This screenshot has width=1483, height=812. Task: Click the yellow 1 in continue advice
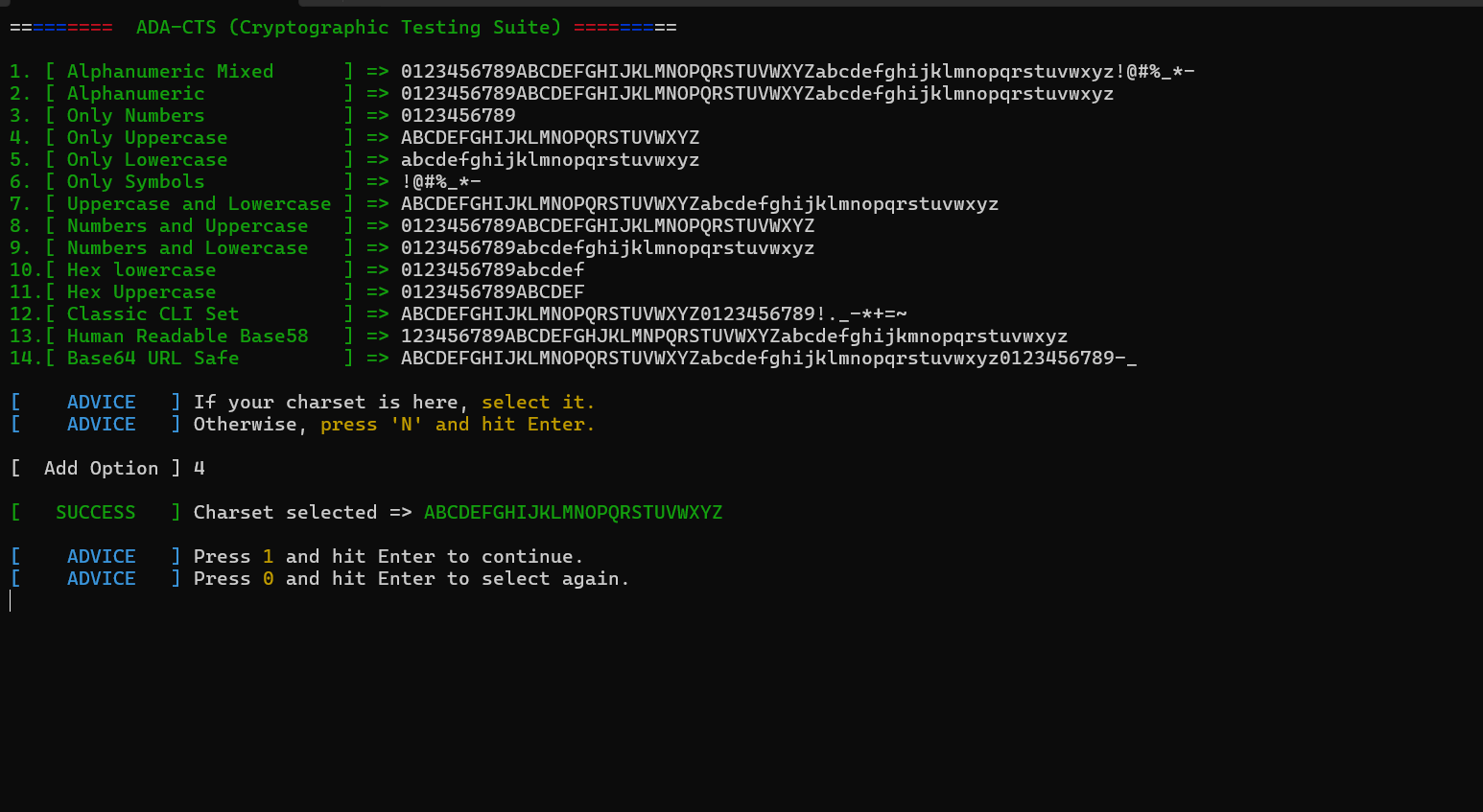click(269, 557)
